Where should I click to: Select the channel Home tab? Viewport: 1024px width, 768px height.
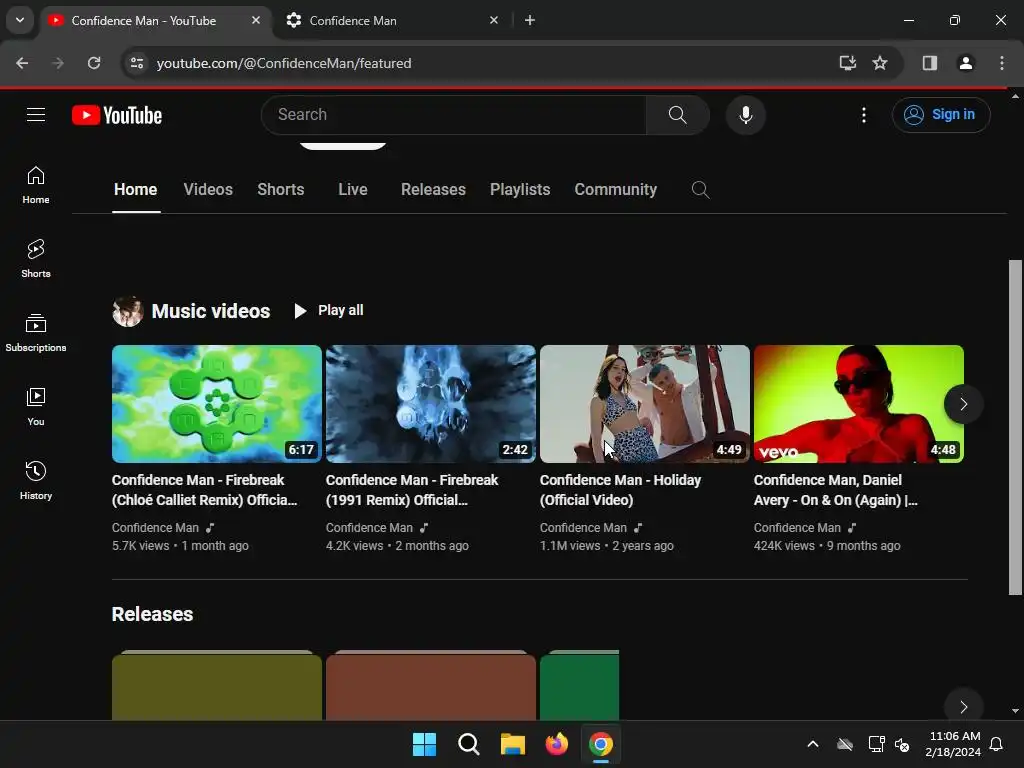point(136,189)
